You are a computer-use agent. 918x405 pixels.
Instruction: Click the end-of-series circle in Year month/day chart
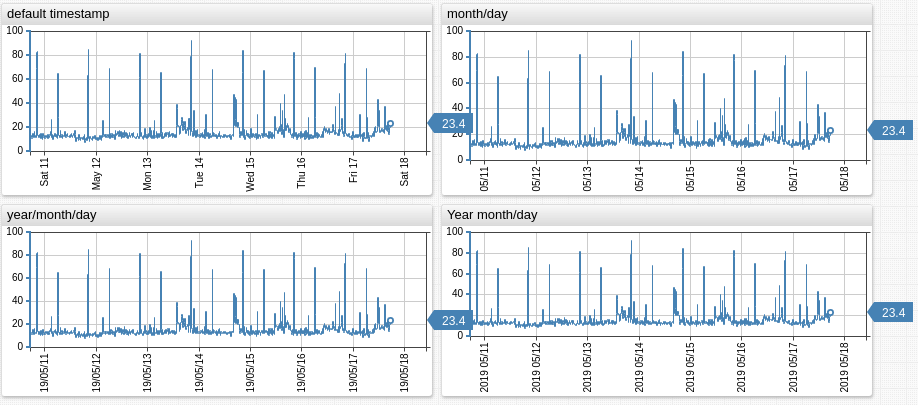830,313
